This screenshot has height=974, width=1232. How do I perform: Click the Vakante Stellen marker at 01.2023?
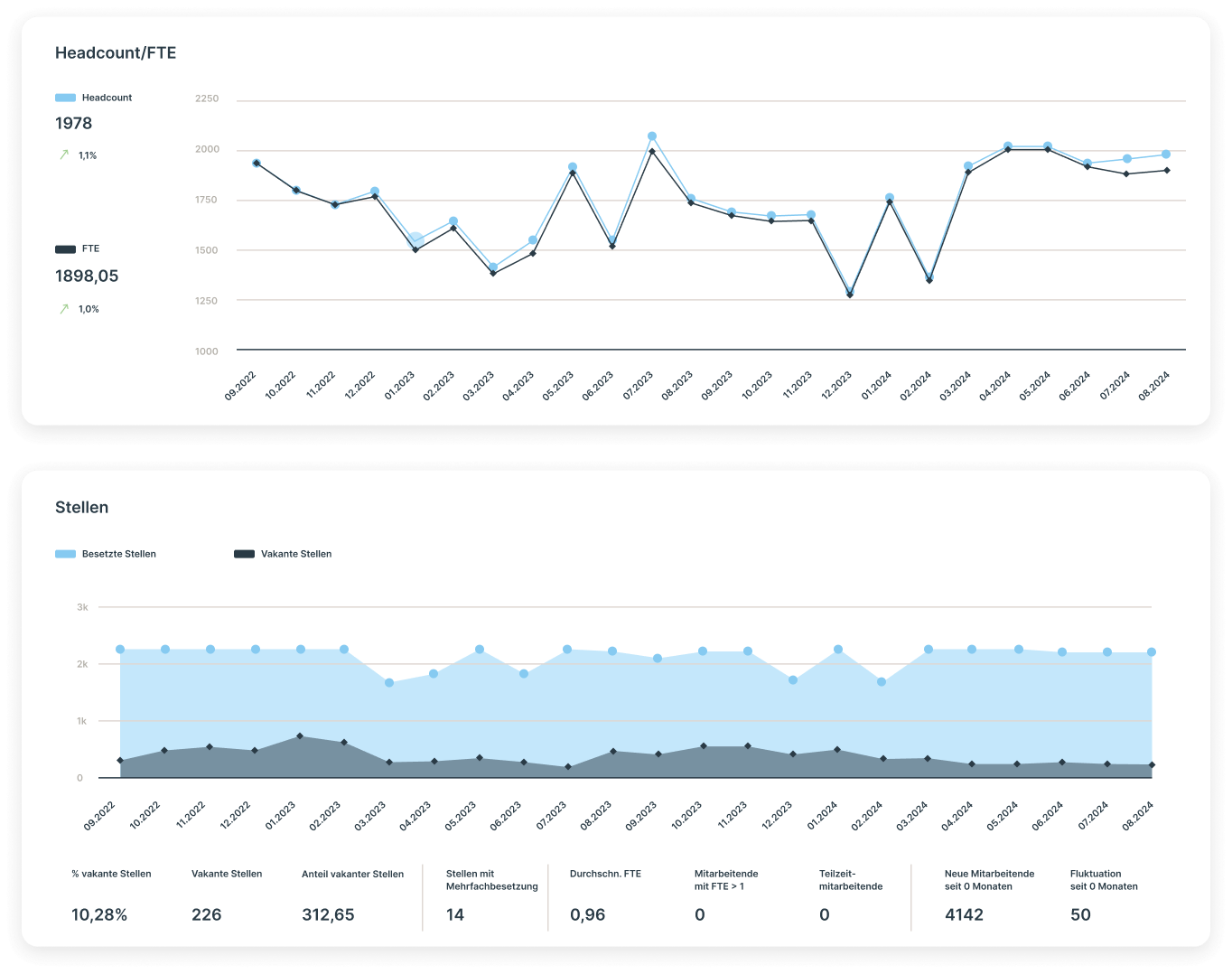tap(300, 736)
